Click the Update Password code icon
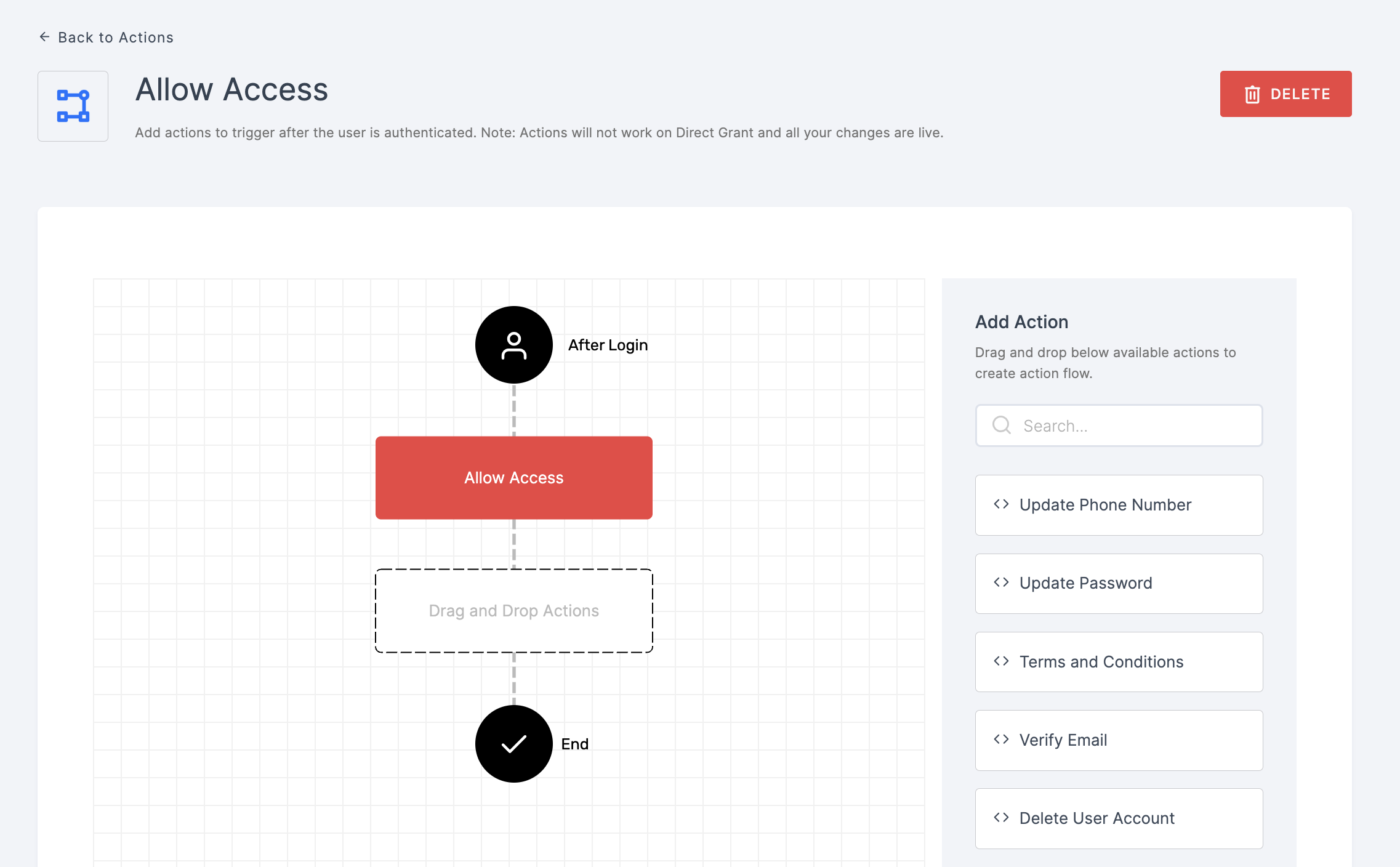The width and height of the screenshot is (1400, 867). tap(1001, 583)
